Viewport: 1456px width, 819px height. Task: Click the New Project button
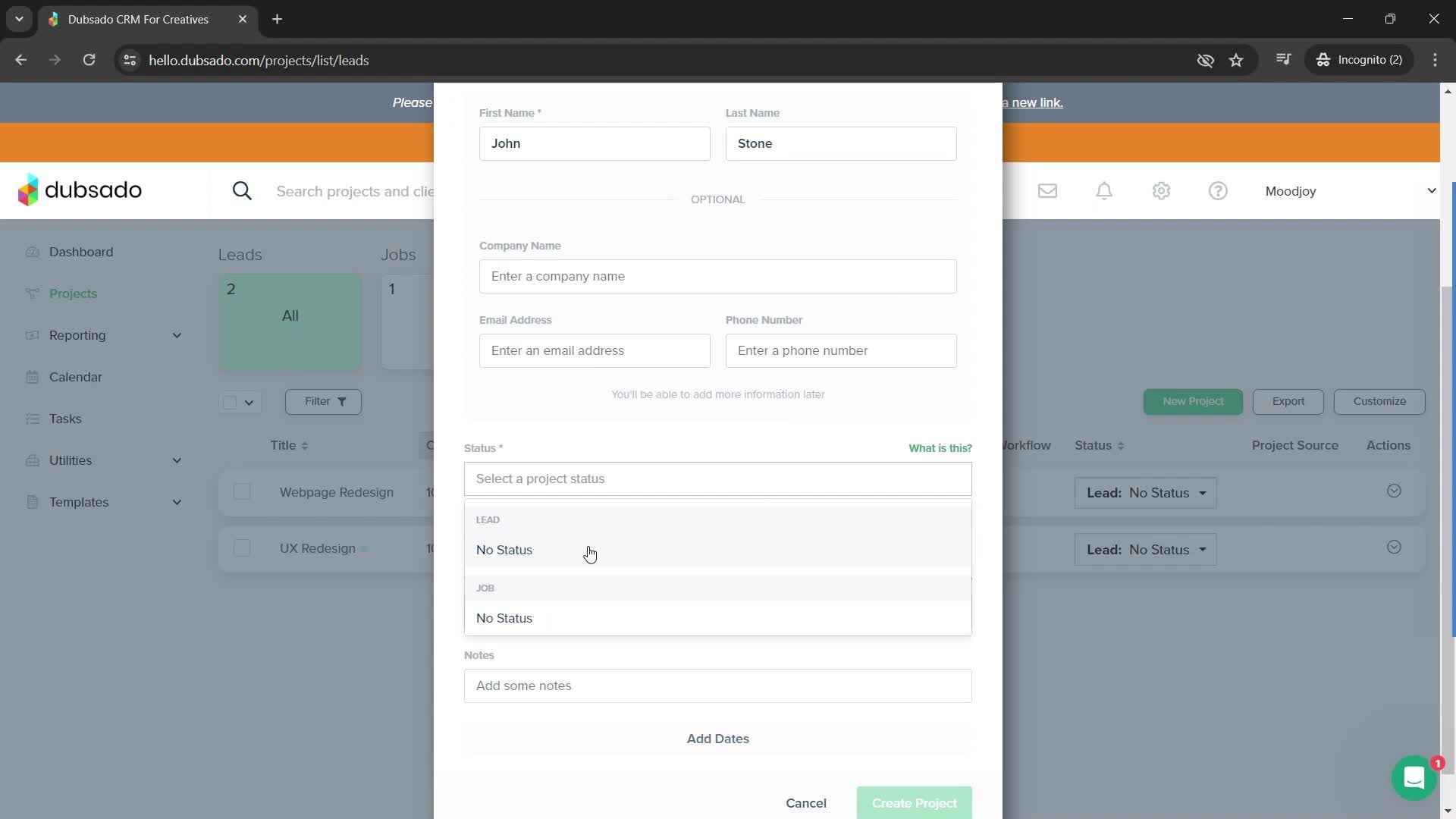point(1192,401)
